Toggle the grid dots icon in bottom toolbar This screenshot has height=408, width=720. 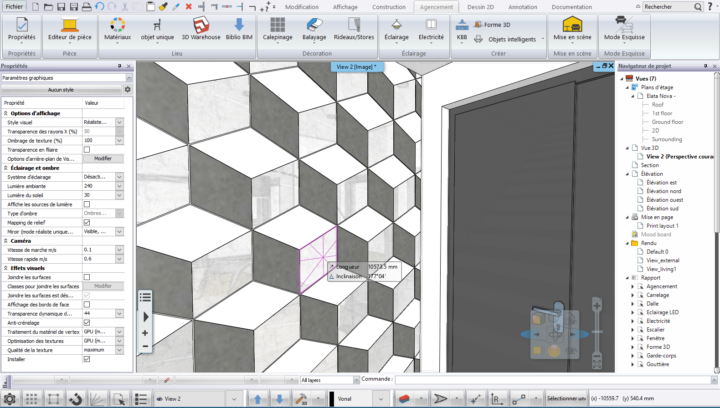pyautogui.click(x=31, y=399)
